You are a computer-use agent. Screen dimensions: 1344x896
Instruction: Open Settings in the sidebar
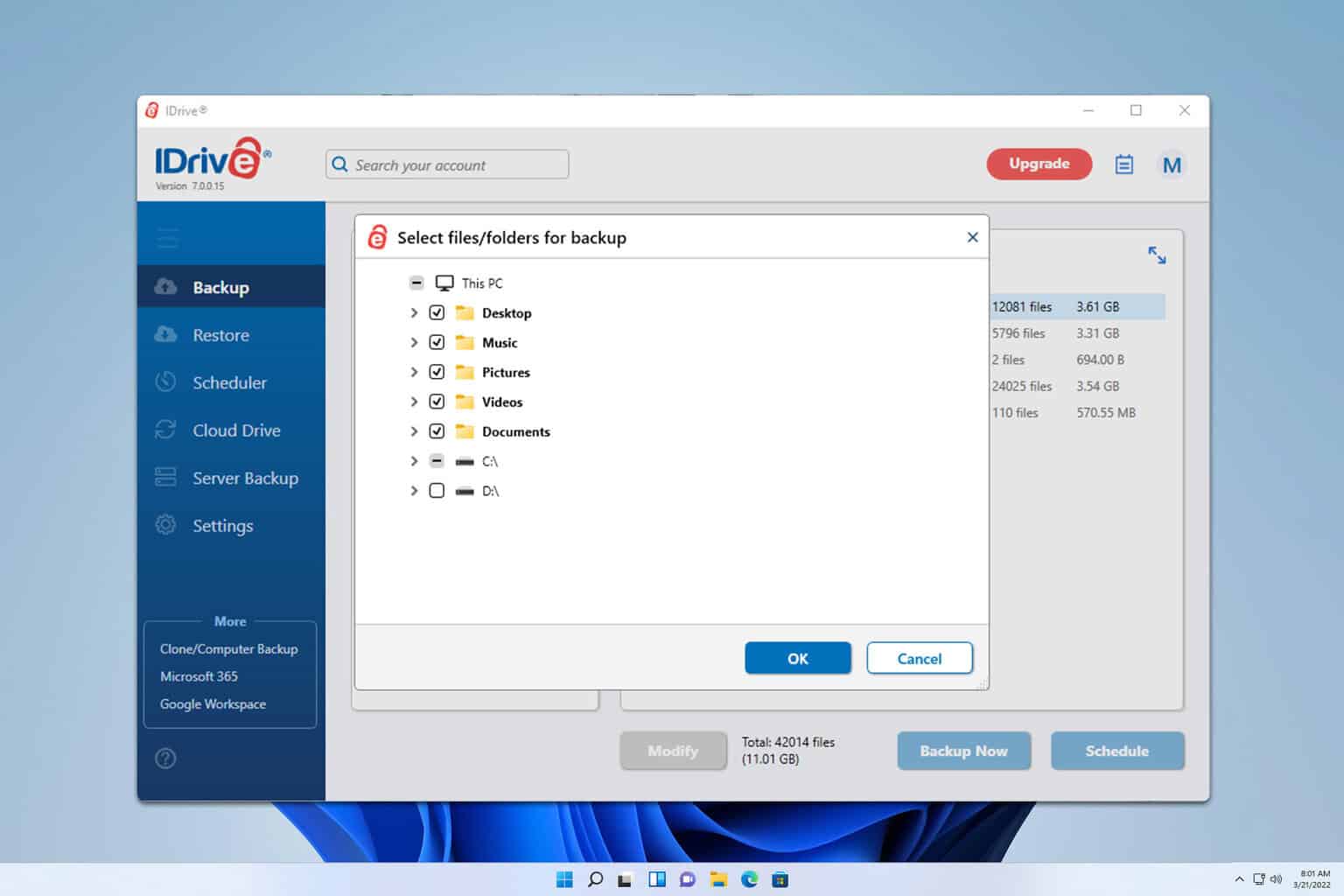(x=222, y=526)
